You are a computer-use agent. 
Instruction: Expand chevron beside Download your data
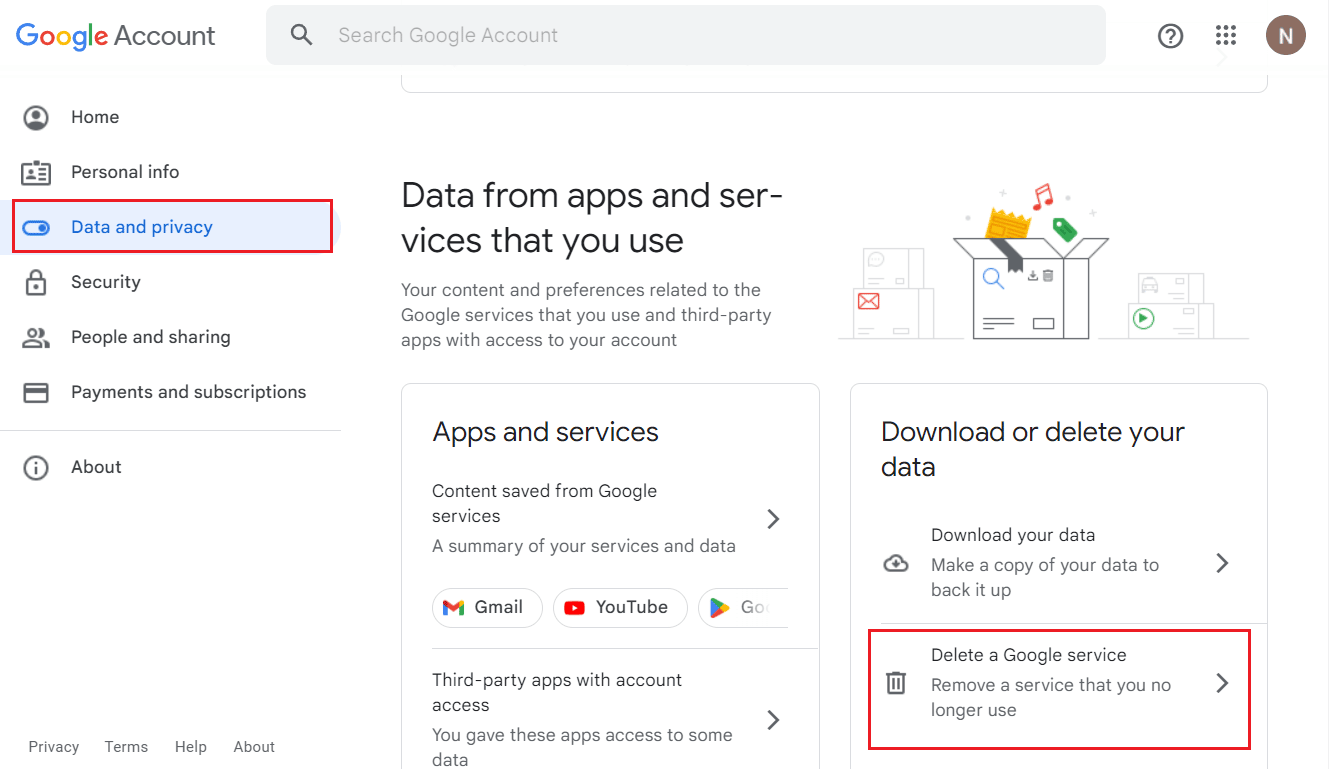[x=1222, y=563]
